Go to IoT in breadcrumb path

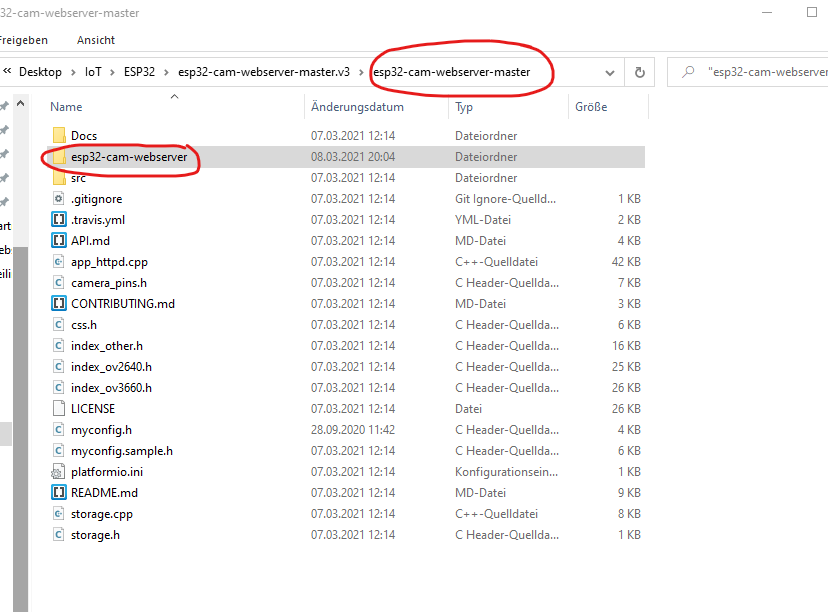[93, 72]
